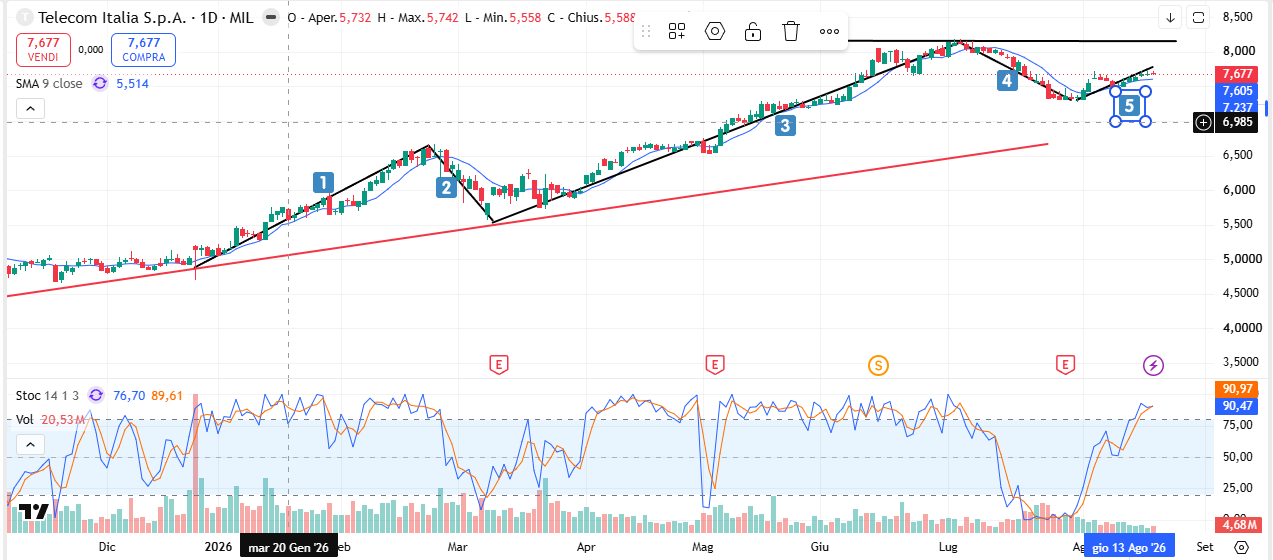Click the orange 90,97 stochastic value label
1273x560 pixels.
1237,389
